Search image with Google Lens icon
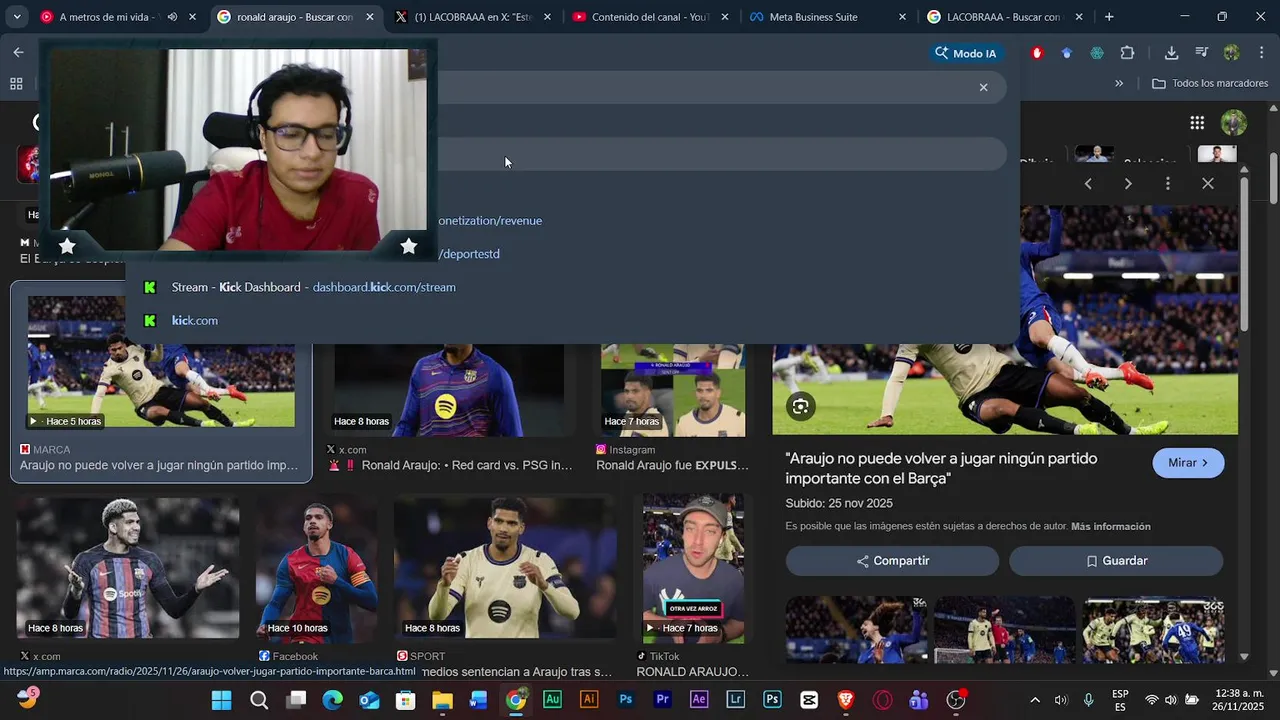 pos(800,406)
